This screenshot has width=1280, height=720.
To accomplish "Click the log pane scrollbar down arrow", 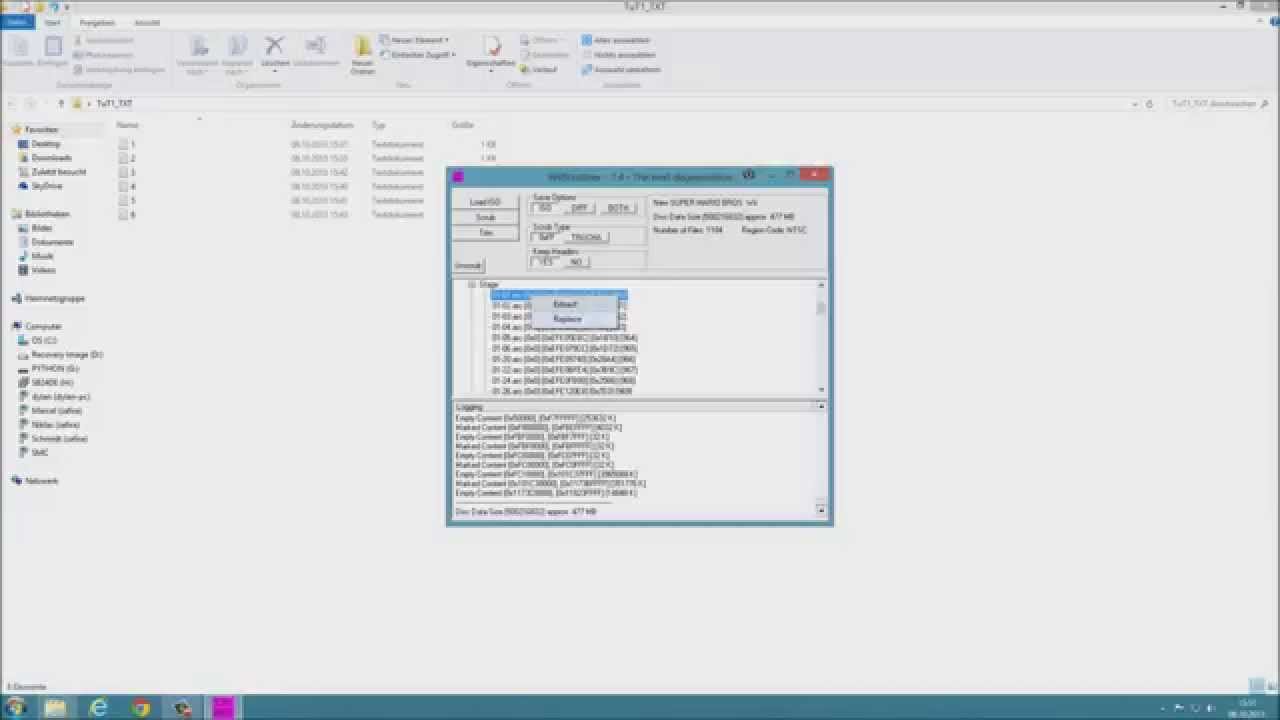I will [822, 511].
